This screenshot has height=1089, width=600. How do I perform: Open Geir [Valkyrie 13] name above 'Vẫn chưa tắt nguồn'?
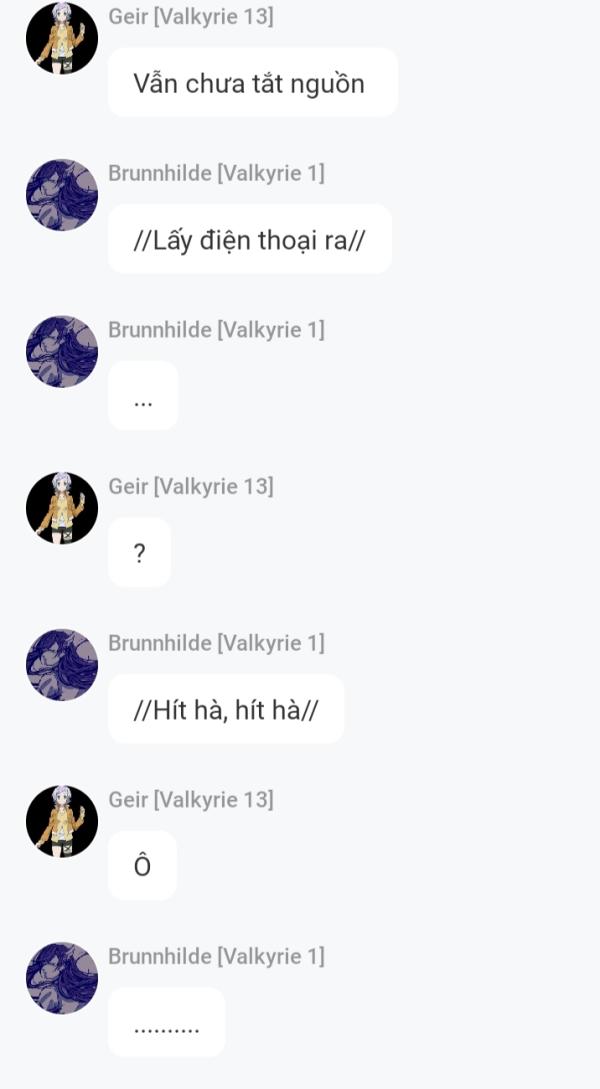click(191, 16)
